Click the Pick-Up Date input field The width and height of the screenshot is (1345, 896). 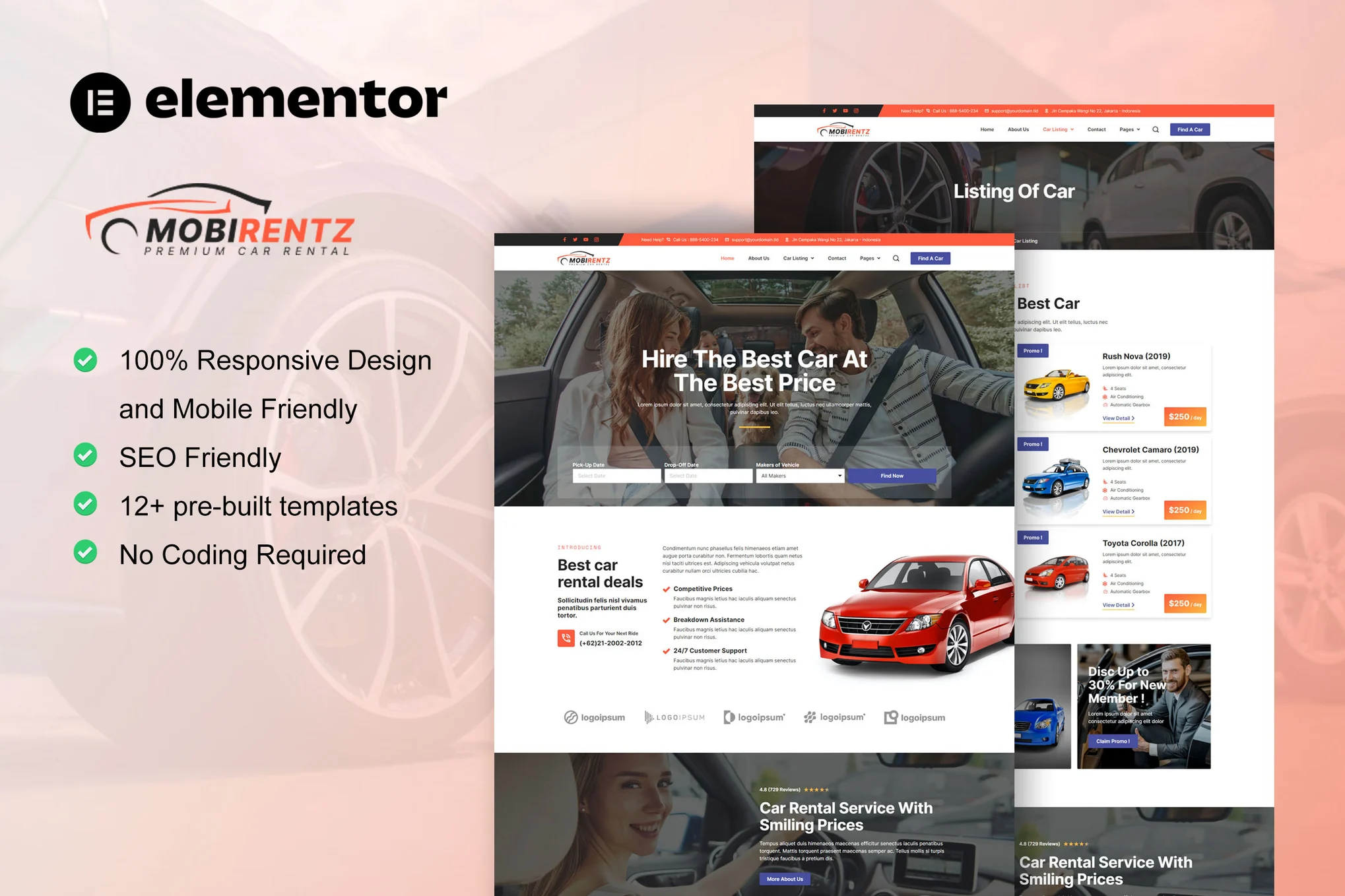click(x=613, y=478)
